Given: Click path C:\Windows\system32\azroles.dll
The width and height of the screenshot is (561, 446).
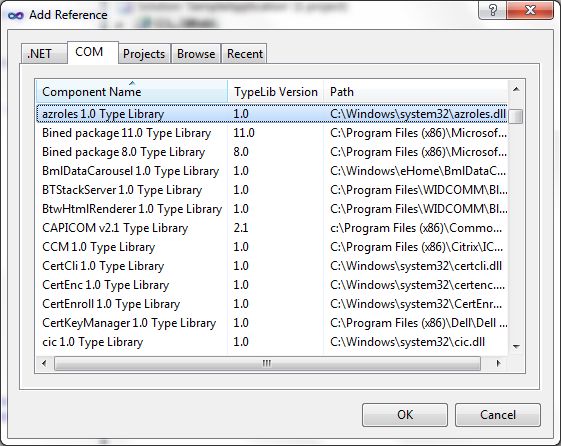Looking at the screenshot, I should pos(418,114).
